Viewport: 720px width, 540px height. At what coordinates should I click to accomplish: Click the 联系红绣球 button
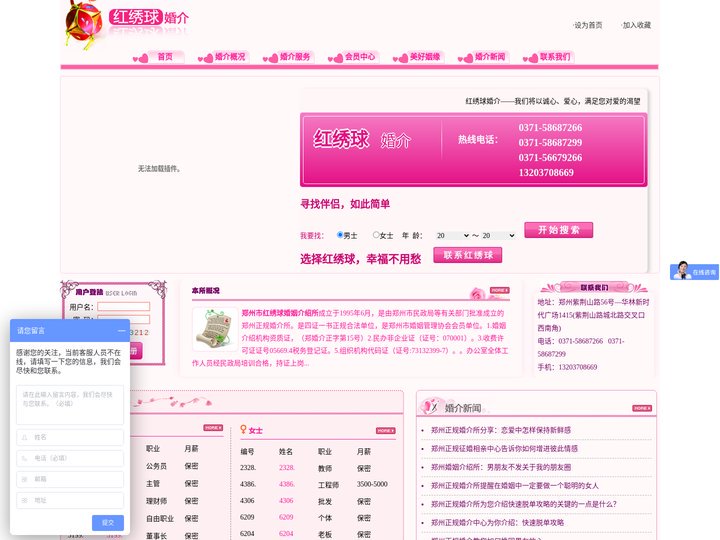(467, 255)
